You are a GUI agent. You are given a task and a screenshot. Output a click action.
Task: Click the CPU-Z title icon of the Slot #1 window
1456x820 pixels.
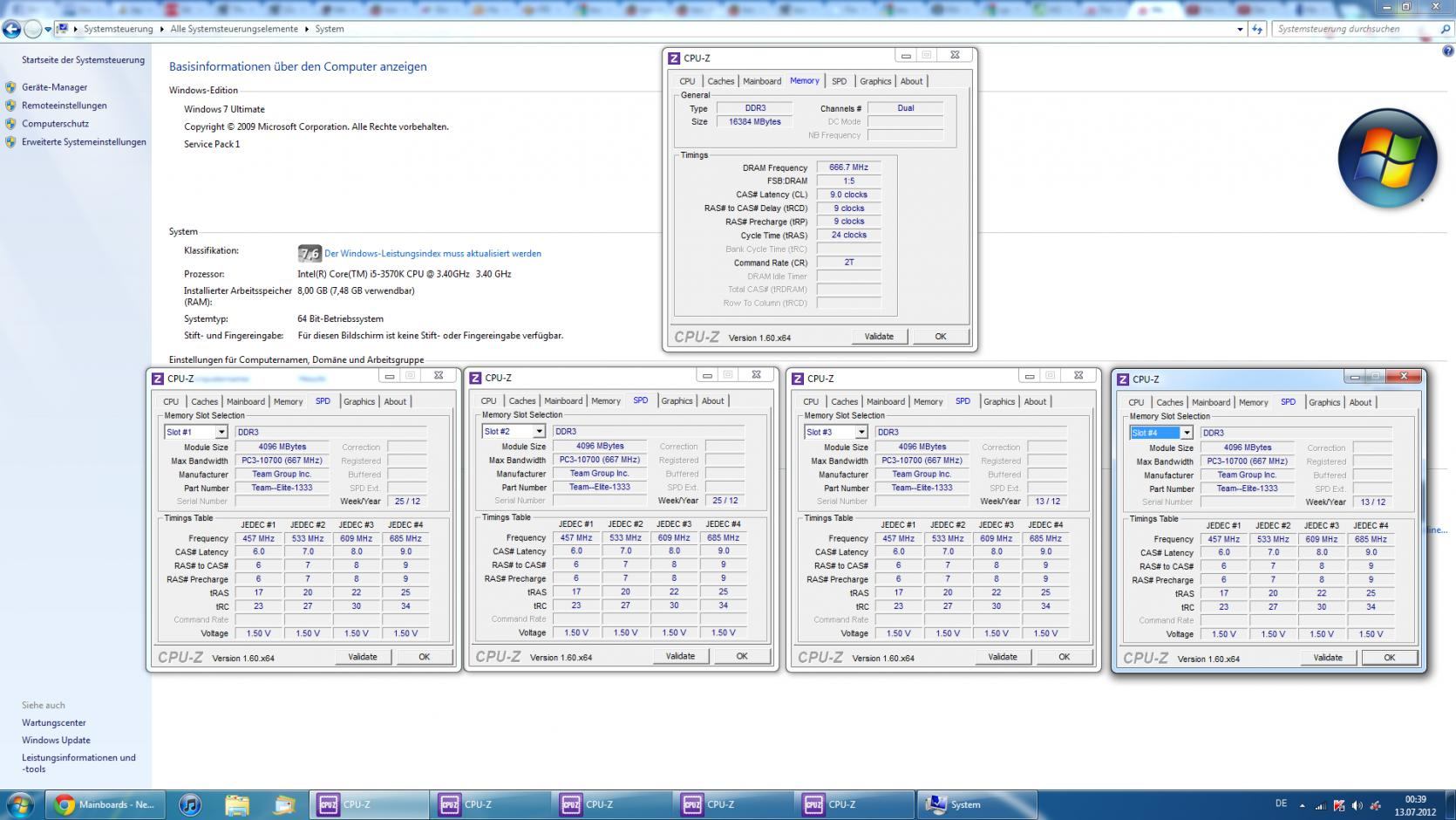(158, 379)
